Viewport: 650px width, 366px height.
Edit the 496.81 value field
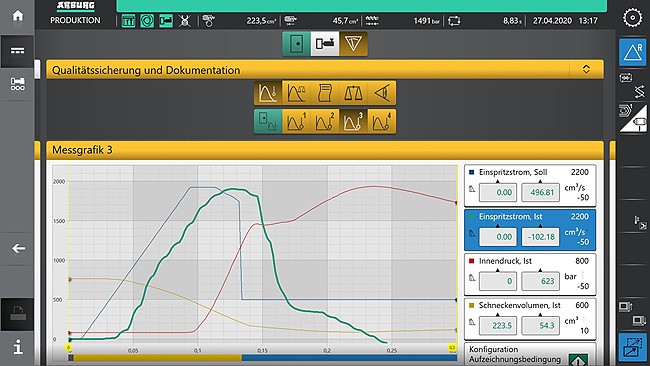click(x=540, y=193)
